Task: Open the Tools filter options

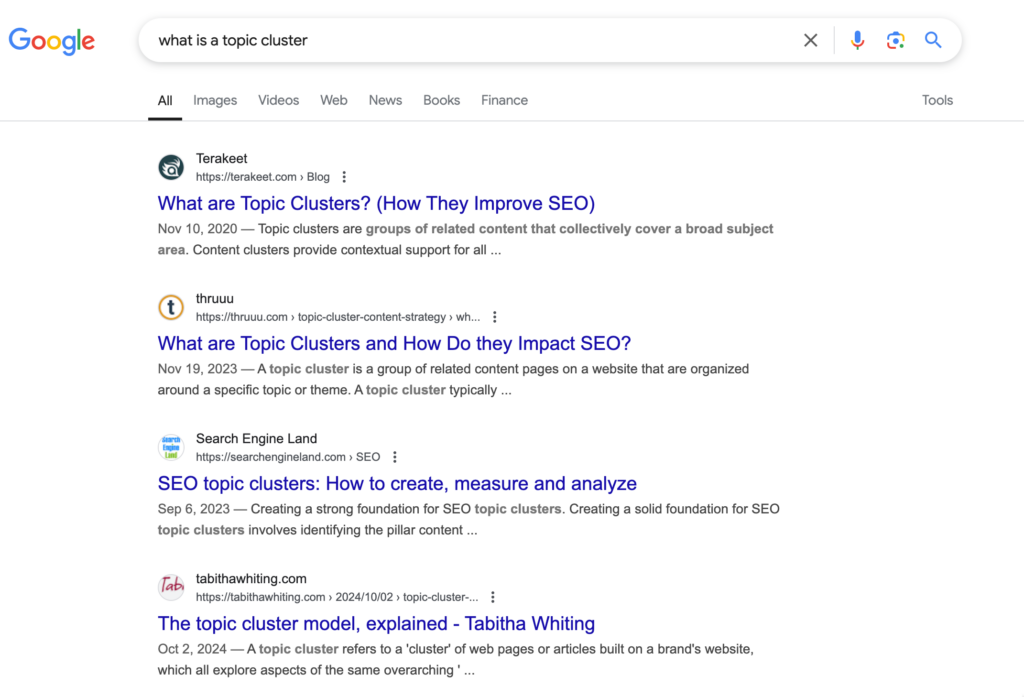Action: pos(937,101)
